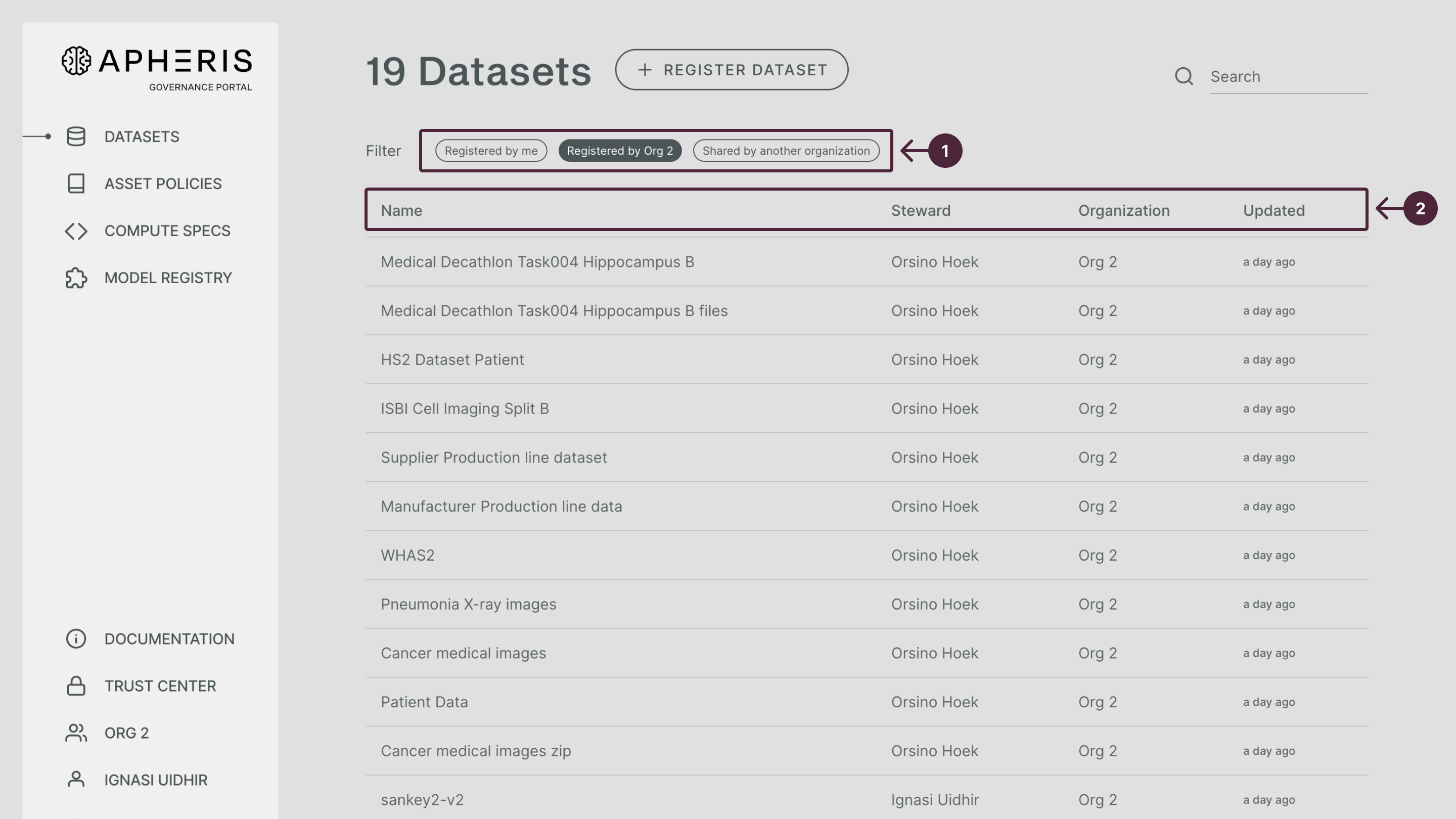Sort datasets by Organization column header
Viewport: 1456px width, 819px height.
coord(1124,210)
